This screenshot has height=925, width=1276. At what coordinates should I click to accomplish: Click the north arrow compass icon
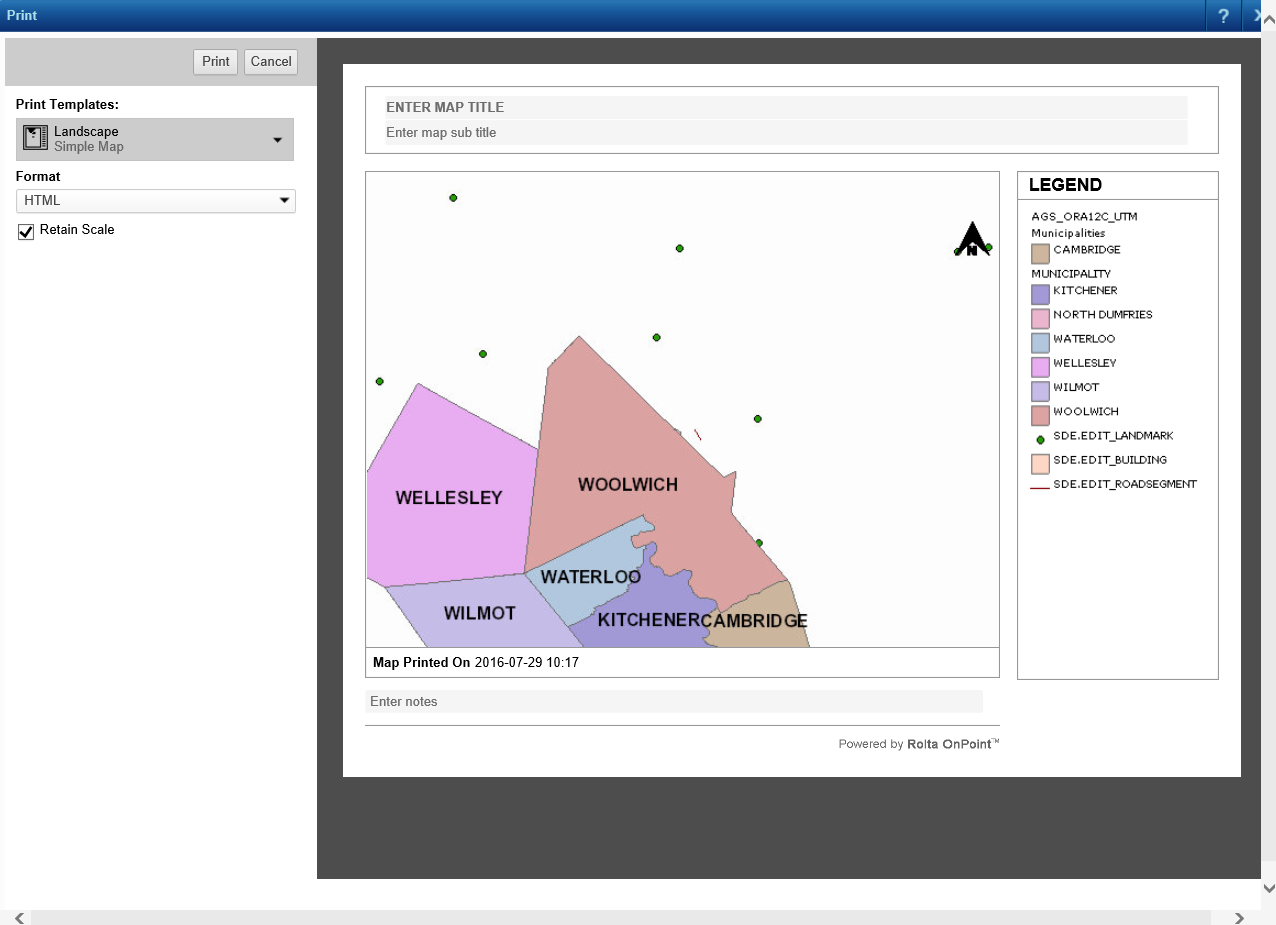pos(971,240)
